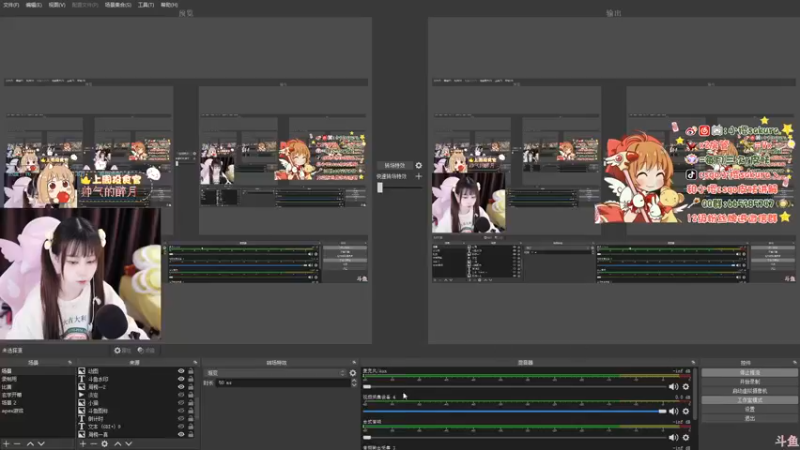The height and width of the screenshot is (450, 800).
Task: Open the 视图(V) menu
Action: click(x=57, y=5)
